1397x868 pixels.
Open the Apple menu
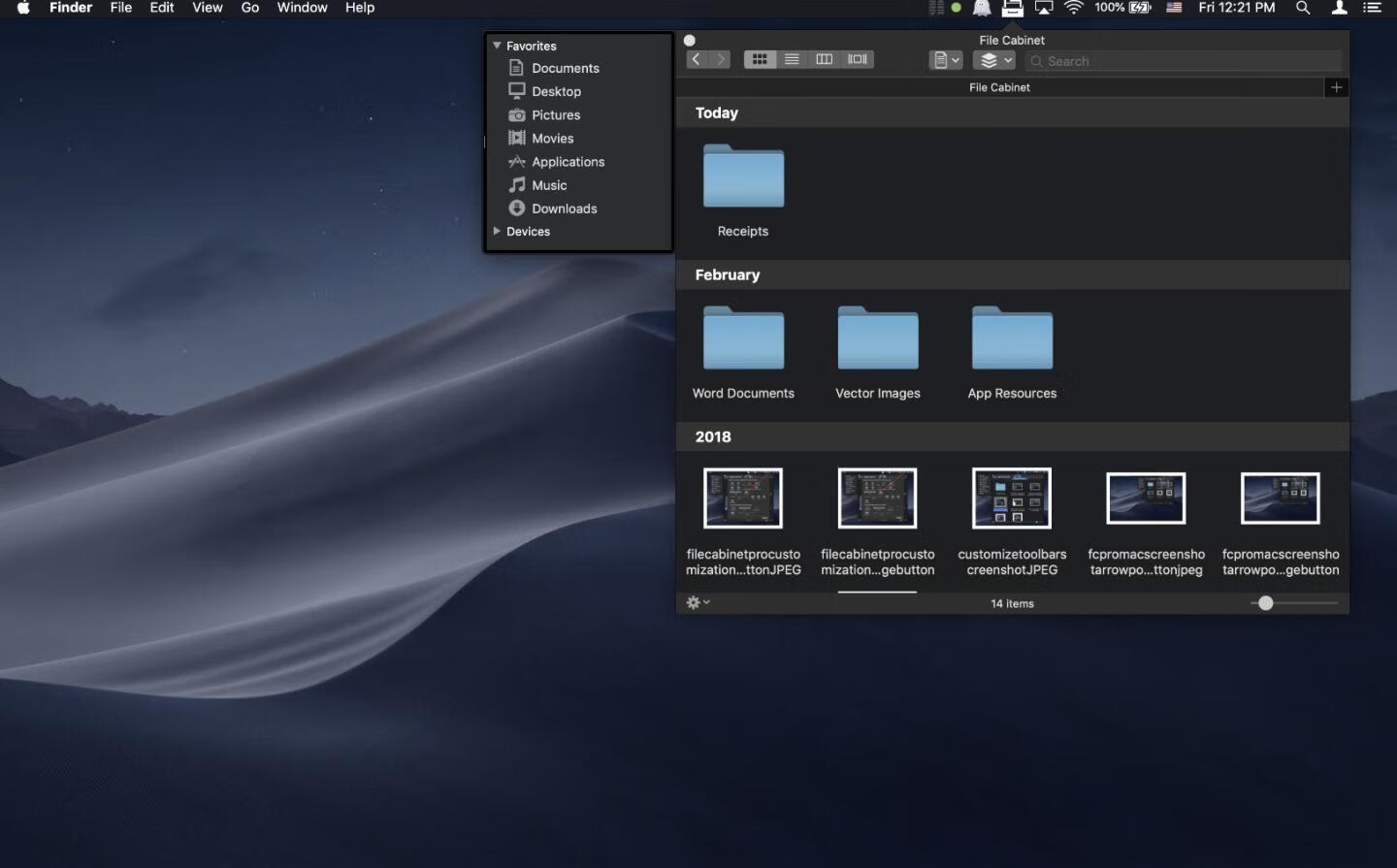click(x=23, y=8)
